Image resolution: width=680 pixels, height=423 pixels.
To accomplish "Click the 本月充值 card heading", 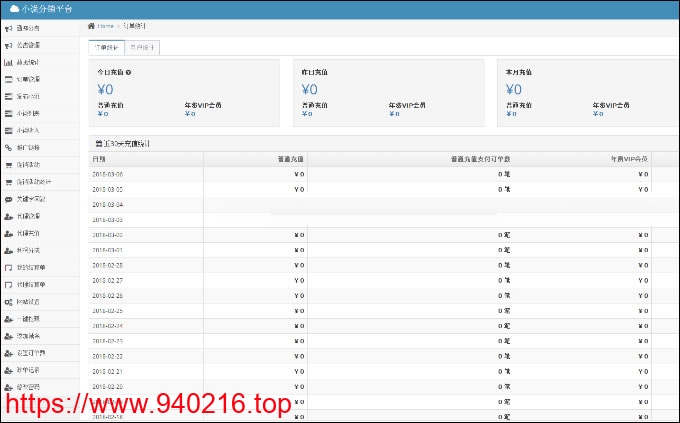I will click(x=519, y=72).
